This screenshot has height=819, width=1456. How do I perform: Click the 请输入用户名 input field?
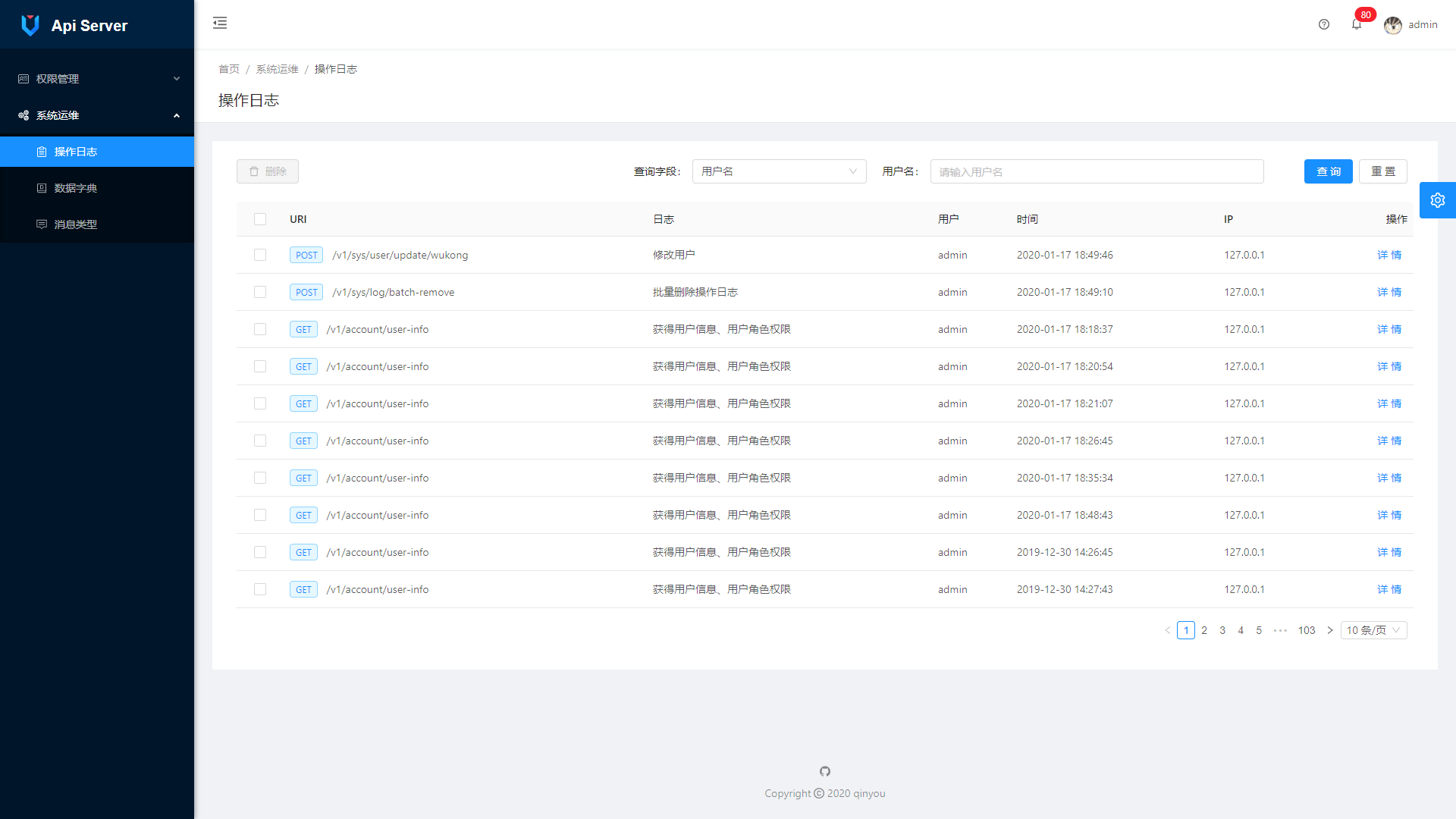pyautogui.click(x=1097, y=171)
